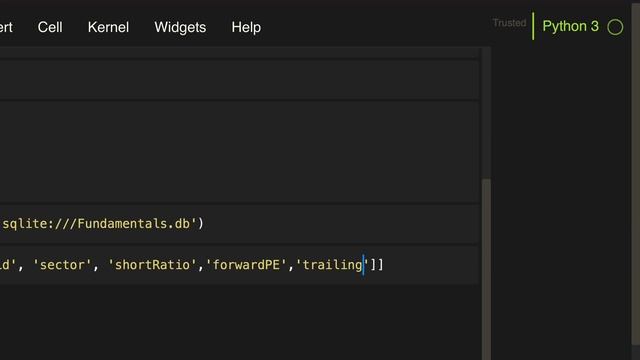Open the Widgets menu
640x360 pixels.
point(180,27)
